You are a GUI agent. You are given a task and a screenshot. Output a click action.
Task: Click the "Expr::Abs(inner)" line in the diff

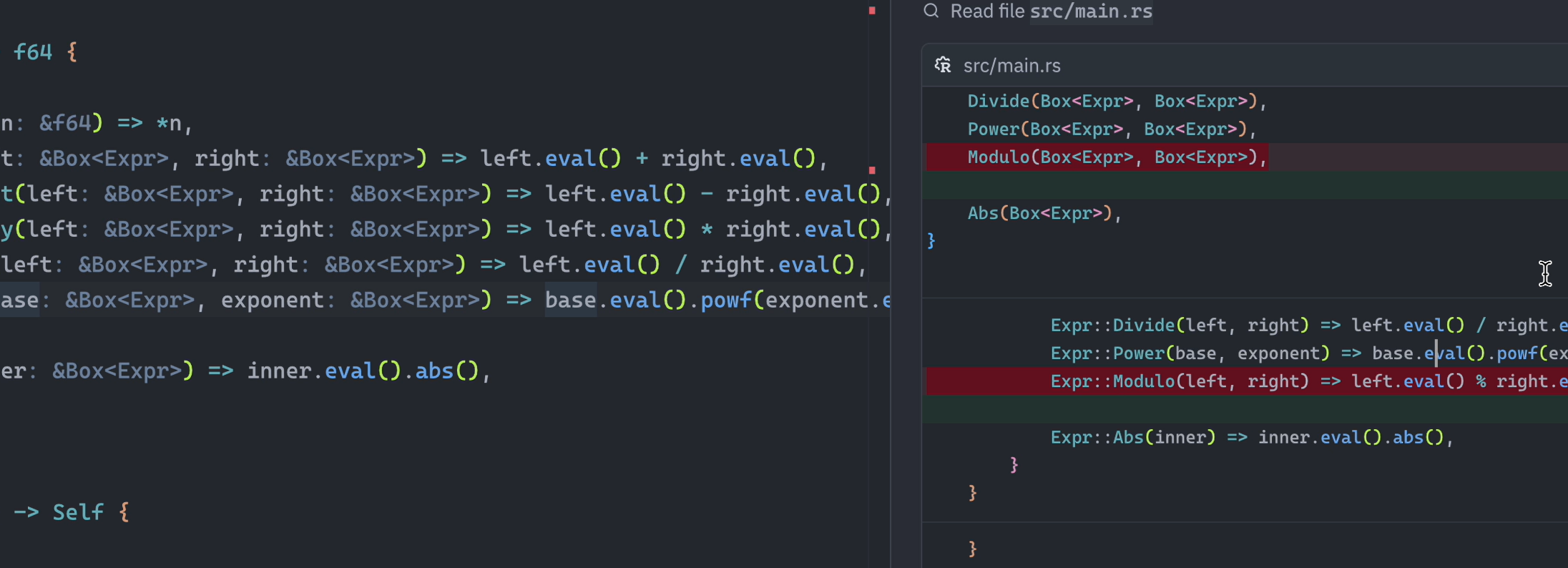pyautogui.click(x=1252, y=436)
